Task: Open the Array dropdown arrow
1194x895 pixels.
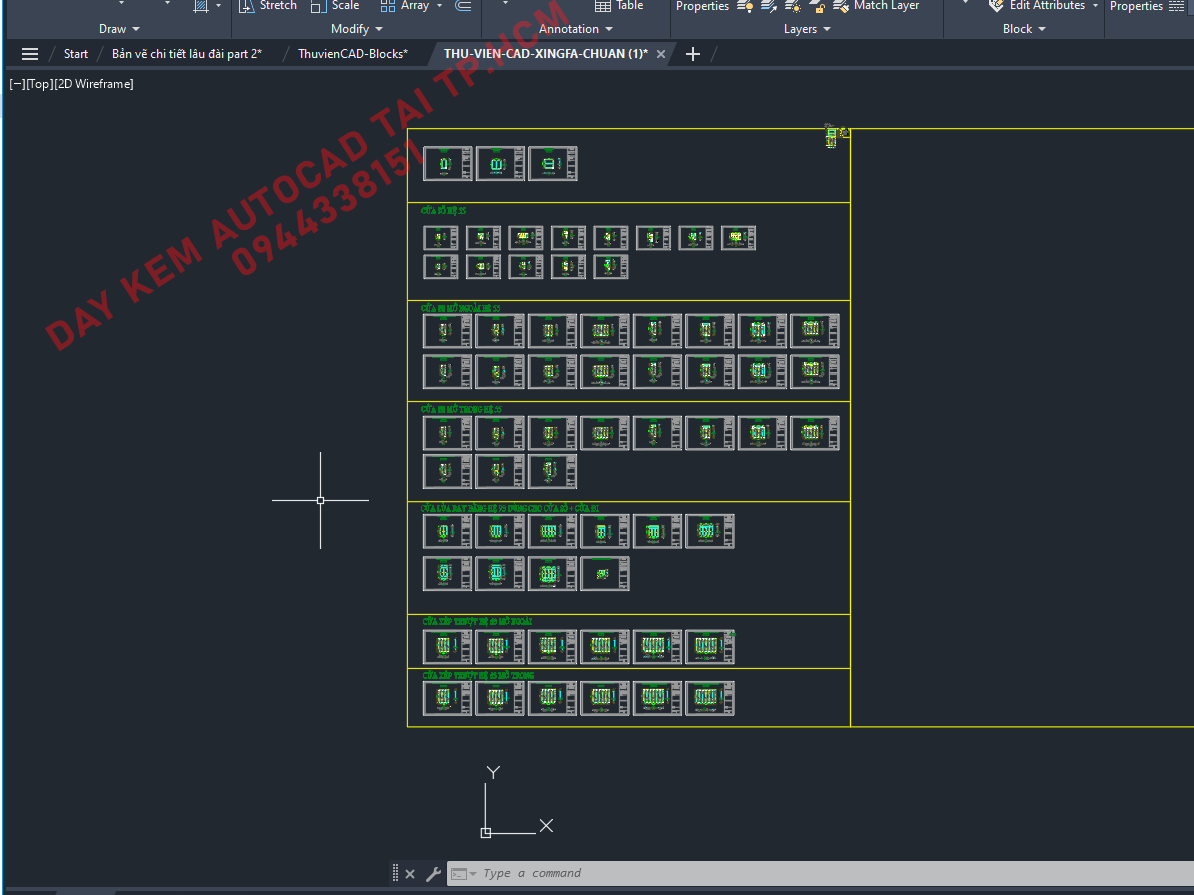Action: (x=439, y=5)
